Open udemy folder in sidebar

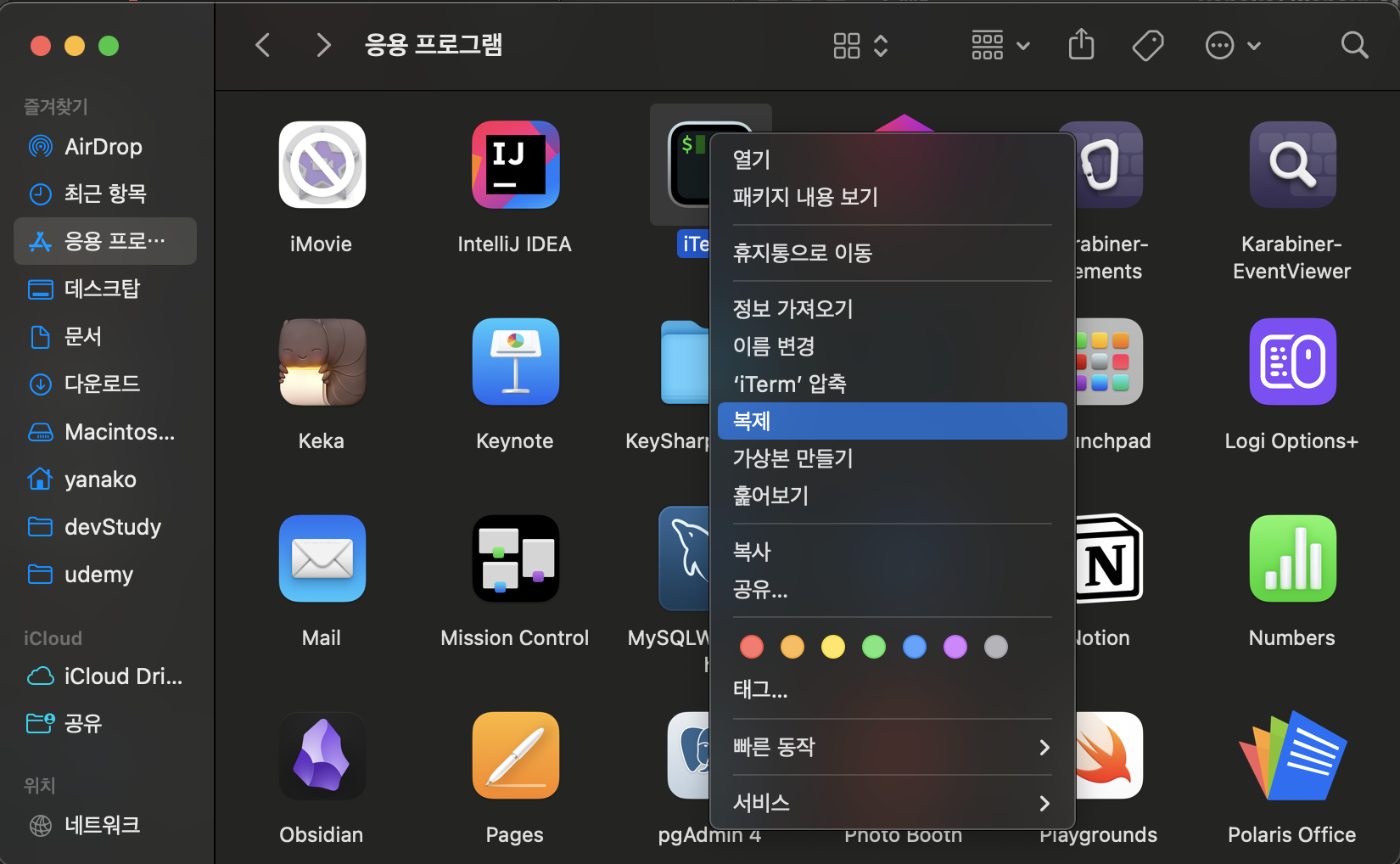click(x=105, y=574)
